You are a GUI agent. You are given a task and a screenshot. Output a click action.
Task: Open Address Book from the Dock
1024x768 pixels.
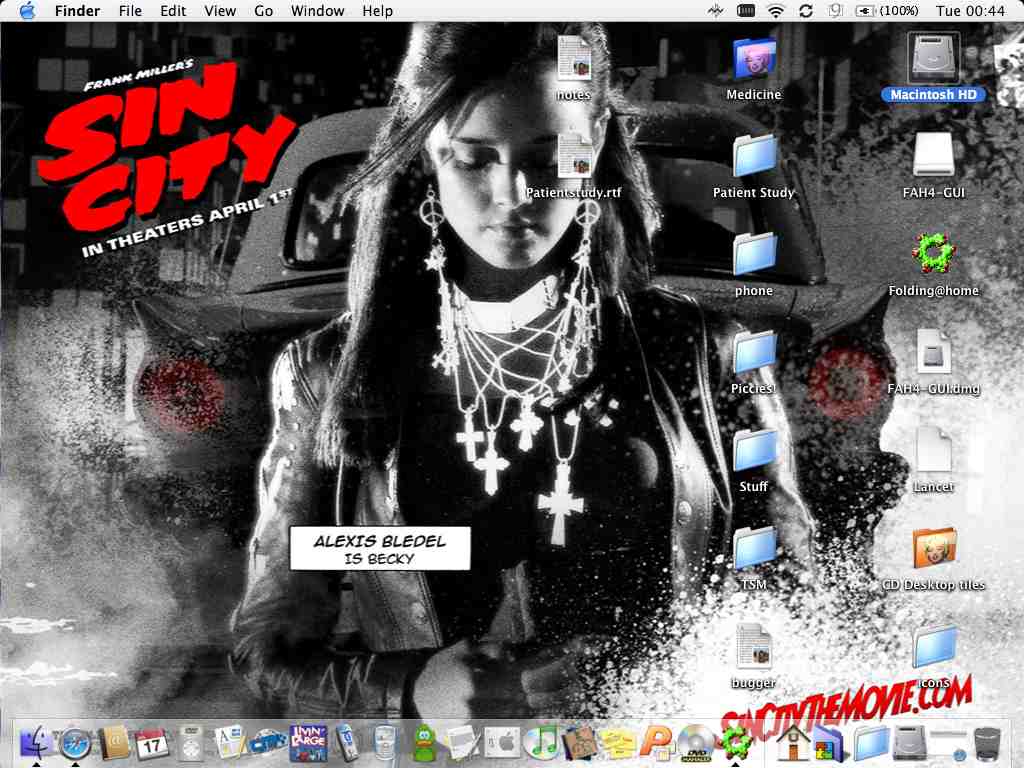coord(114,743)
